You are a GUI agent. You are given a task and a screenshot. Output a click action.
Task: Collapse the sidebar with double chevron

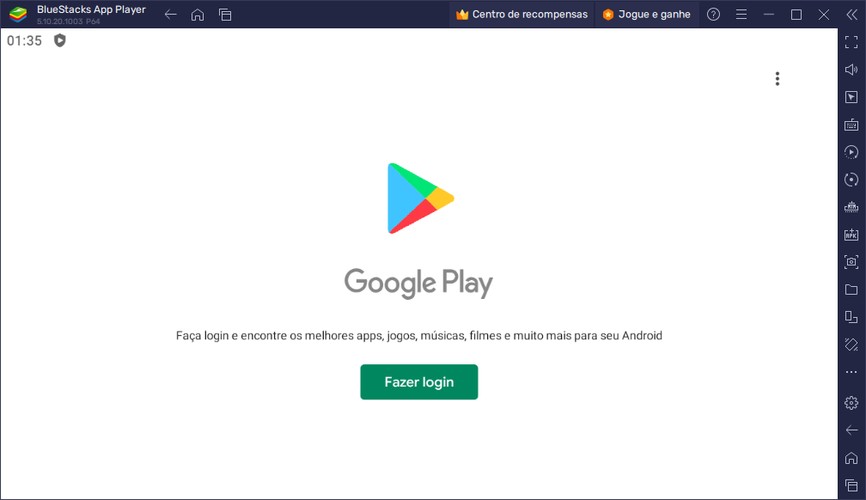pos(852,14)
